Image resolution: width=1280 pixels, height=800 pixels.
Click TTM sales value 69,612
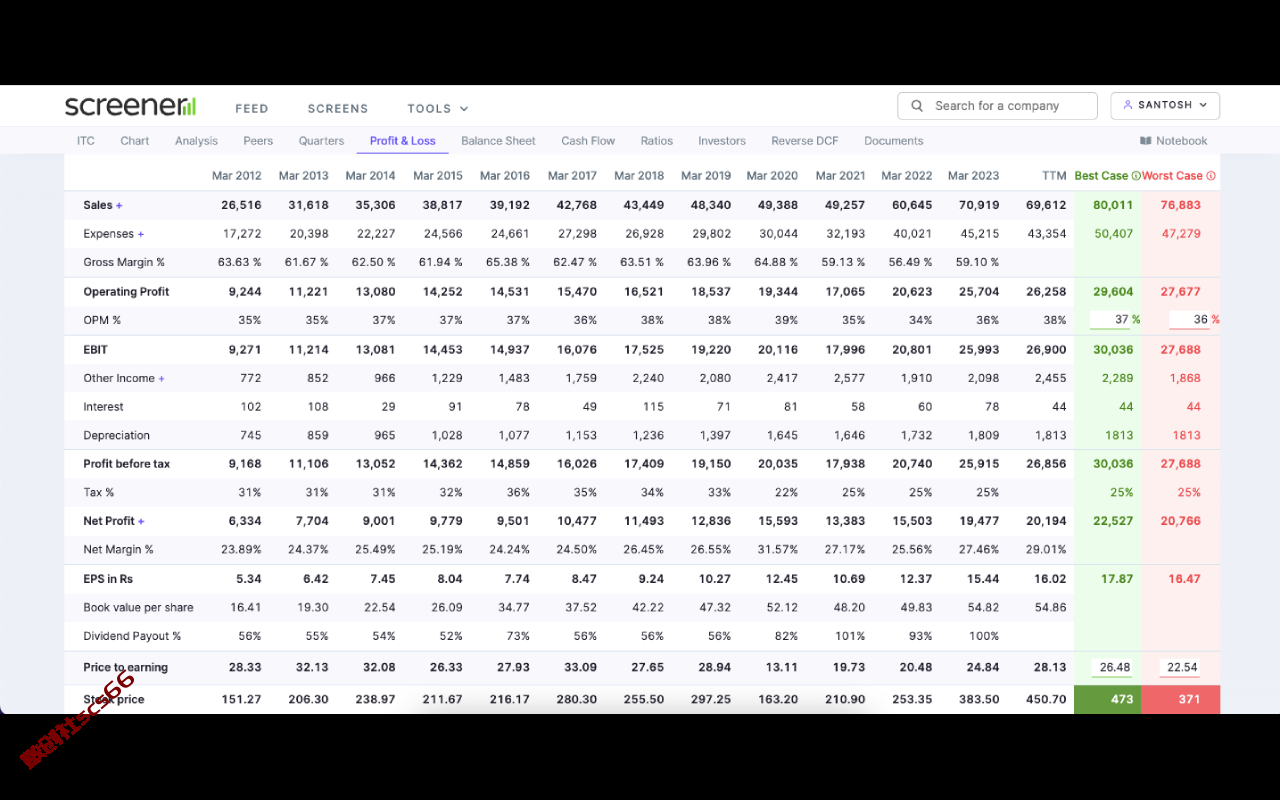1046,205
